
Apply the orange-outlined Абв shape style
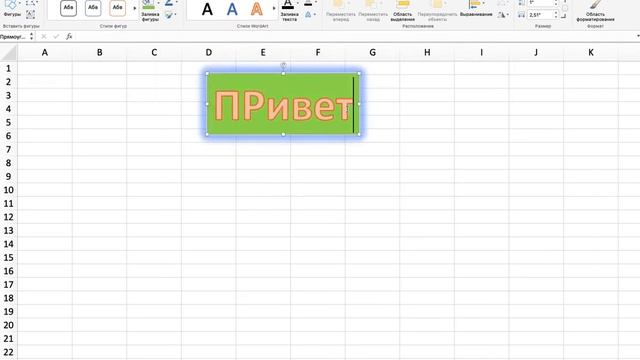118,8
